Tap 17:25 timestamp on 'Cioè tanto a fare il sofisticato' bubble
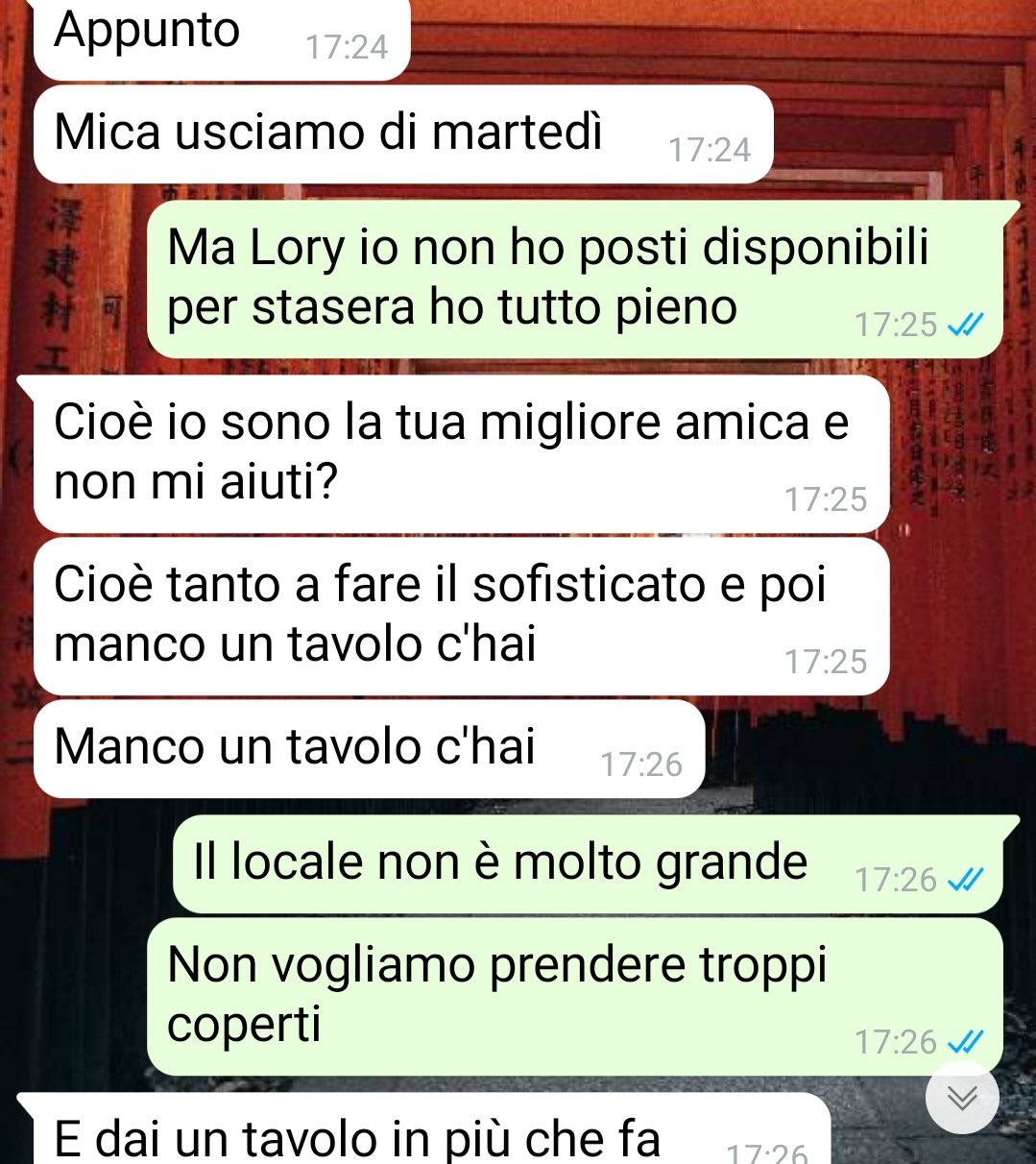Image resolution: width=1036 pixels, height=1164 pixels. tap(826, 662)
